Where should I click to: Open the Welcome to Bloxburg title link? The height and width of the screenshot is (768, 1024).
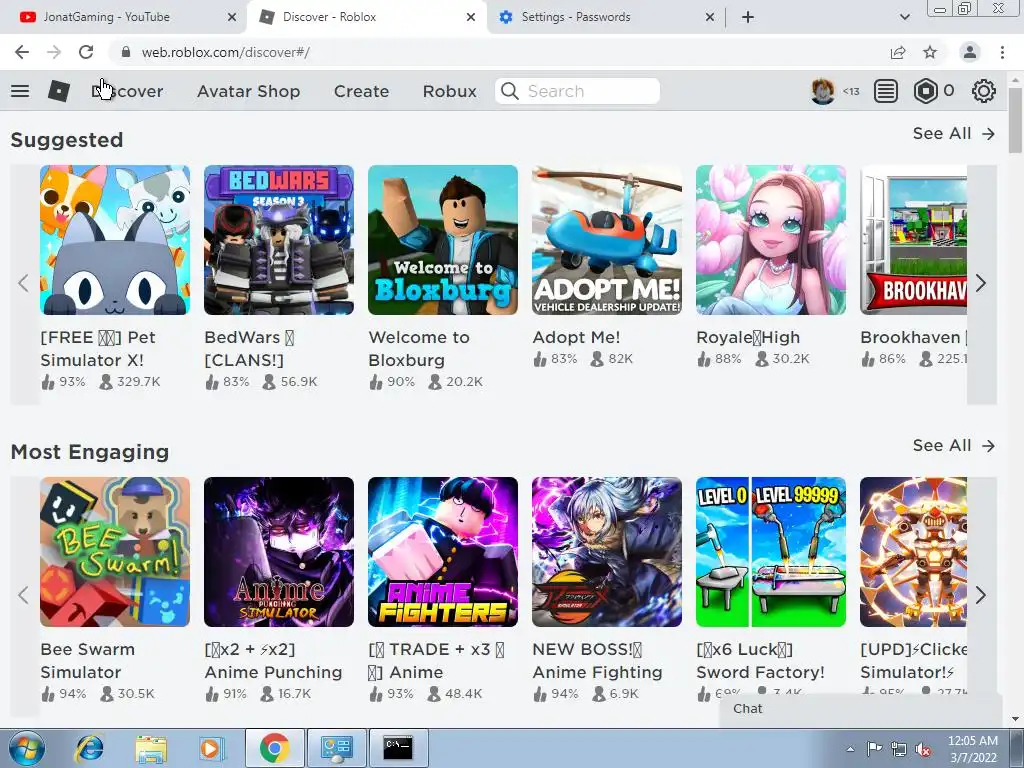tap(419, 349)
